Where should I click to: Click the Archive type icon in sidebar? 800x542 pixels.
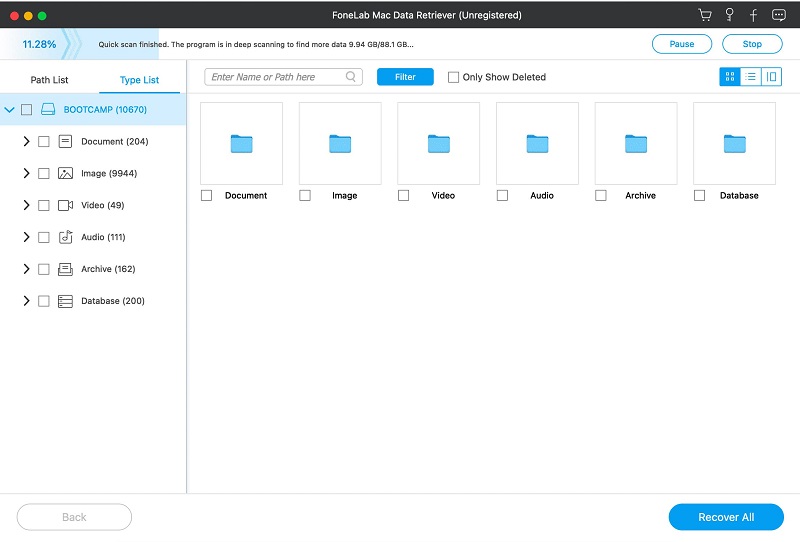[65, 269]
